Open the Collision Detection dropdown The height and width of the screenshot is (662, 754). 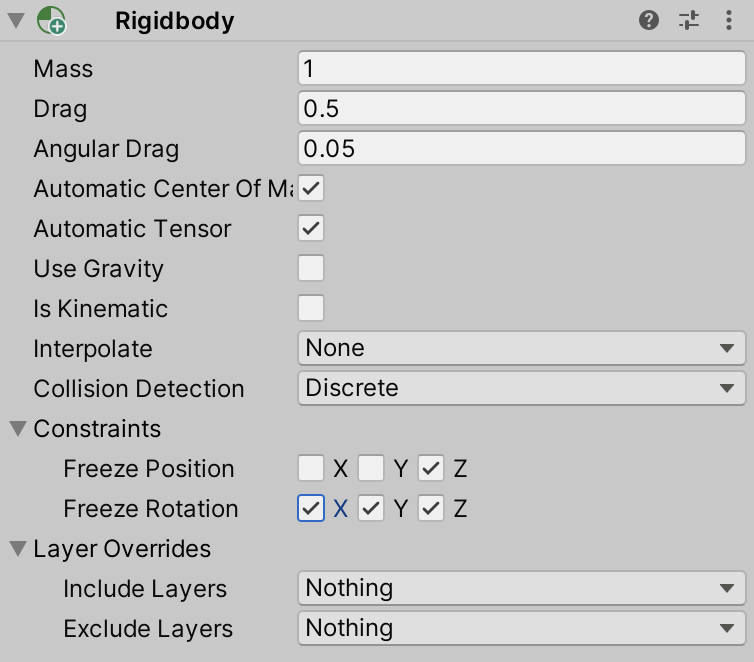[521, 388]
